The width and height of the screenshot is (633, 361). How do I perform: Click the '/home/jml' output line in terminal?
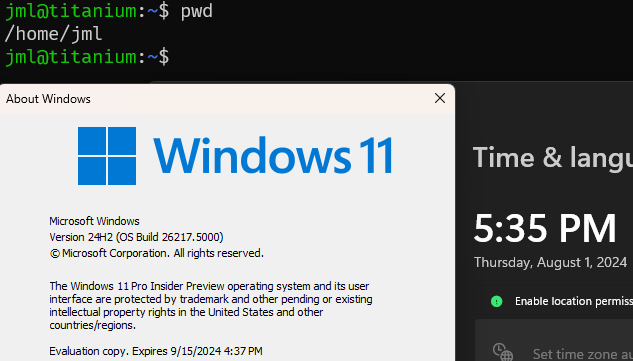(x=53, y=34)
